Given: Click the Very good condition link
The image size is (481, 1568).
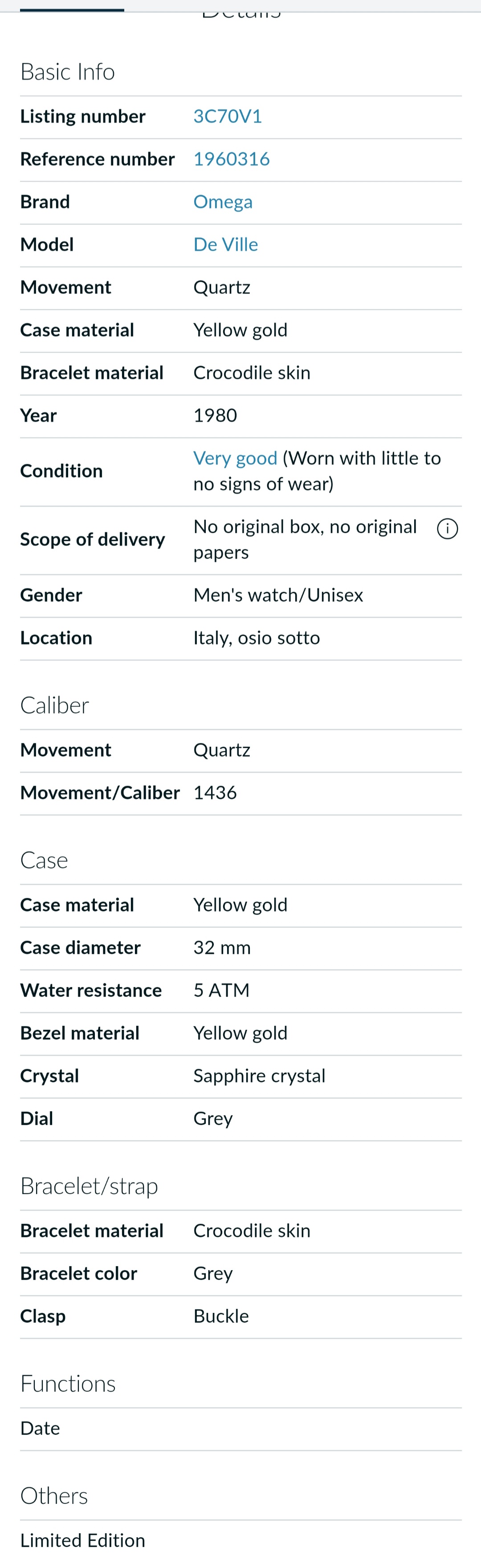Looking at the screenshot, I should pos(235,458).
